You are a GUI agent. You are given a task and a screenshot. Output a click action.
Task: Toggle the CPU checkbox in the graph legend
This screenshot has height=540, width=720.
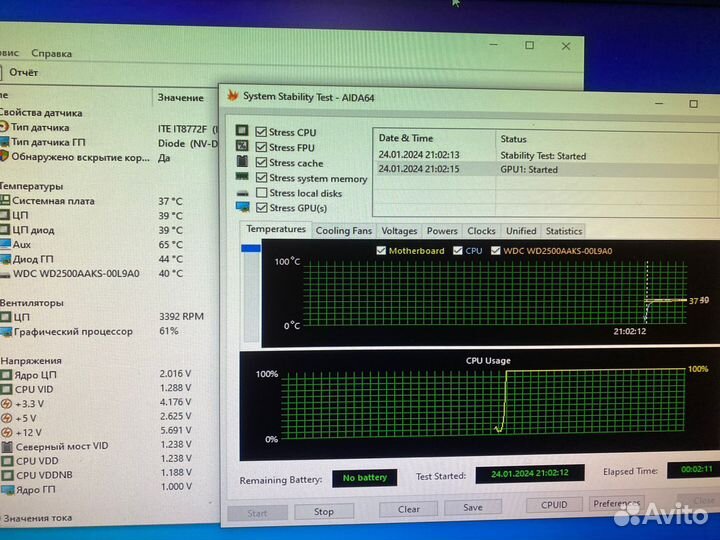click(457, 250)
